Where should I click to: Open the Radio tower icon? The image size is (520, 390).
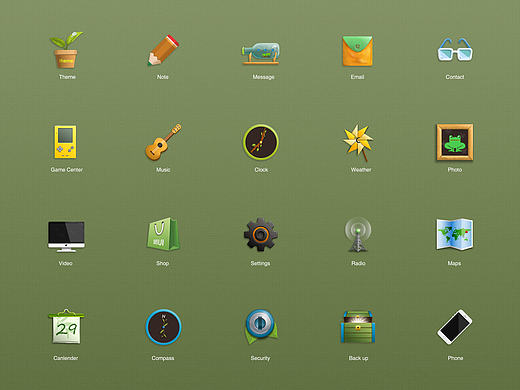(x=358, y=235)
